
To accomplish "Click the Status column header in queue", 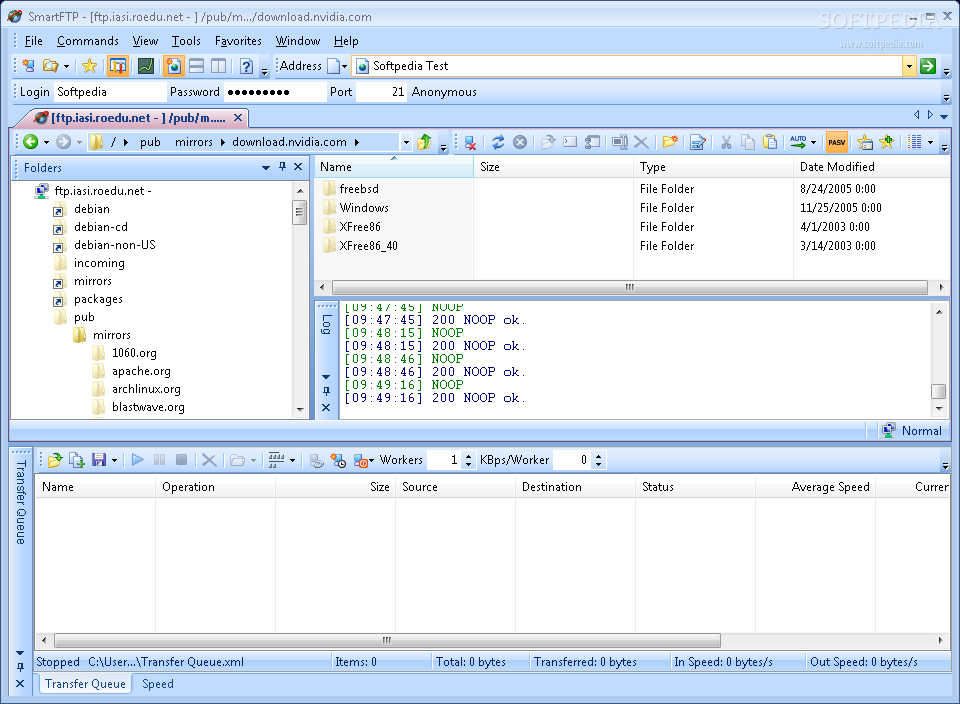I will click(695, 487).
